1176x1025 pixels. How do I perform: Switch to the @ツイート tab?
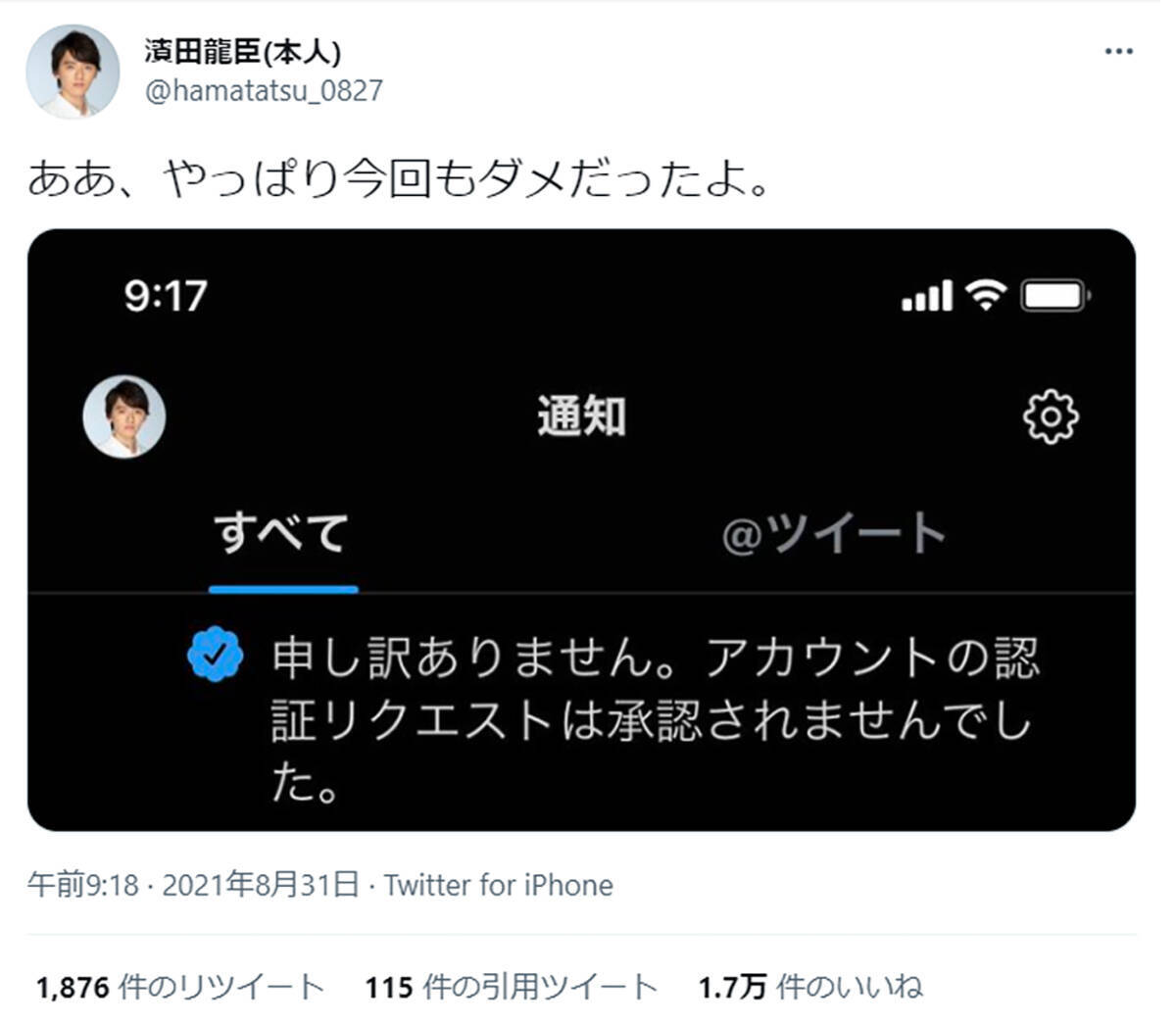(x=833, y=533)
